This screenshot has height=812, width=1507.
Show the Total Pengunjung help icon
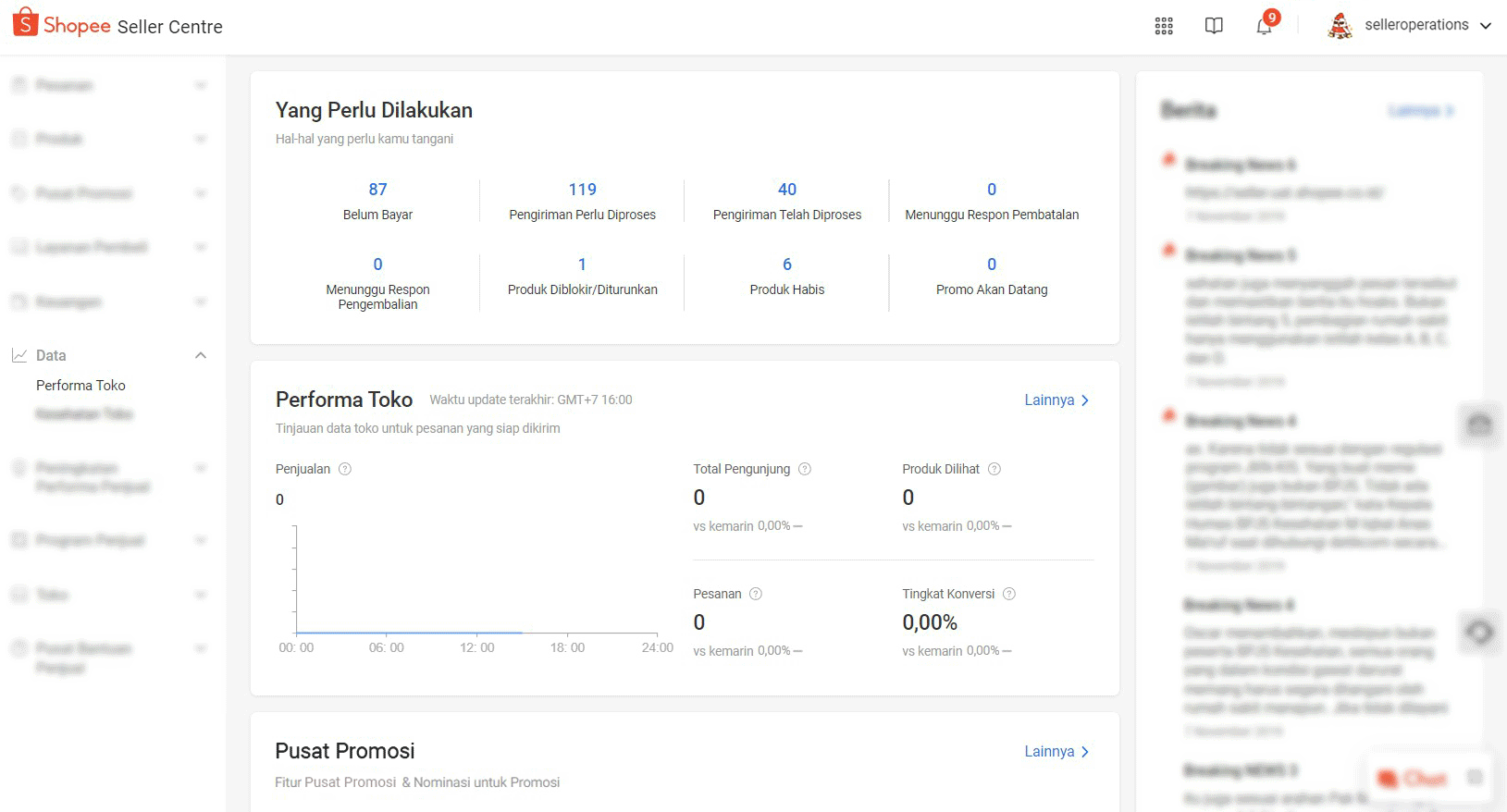pyautogui.click(x=805, y=469)
